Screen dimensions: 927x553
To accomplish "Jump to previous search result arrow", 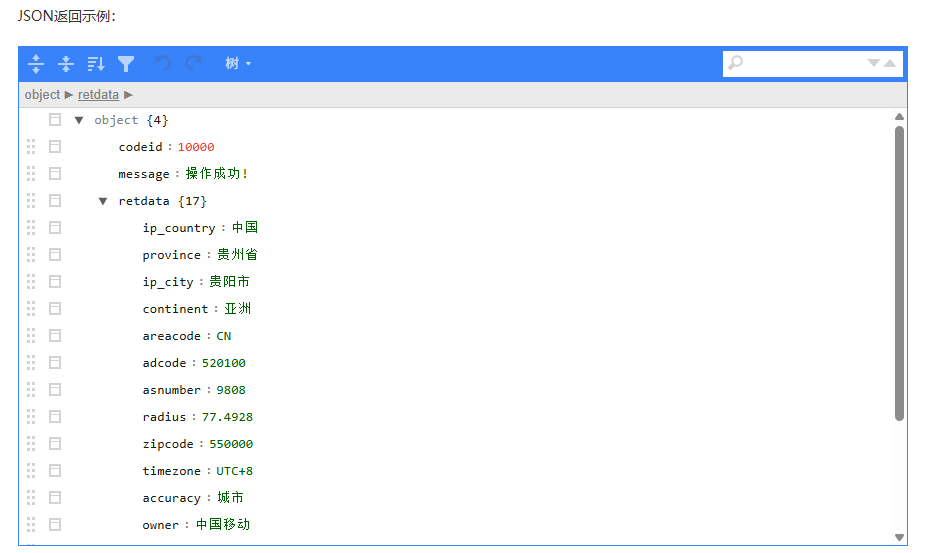I will click(x=890, y=63).
